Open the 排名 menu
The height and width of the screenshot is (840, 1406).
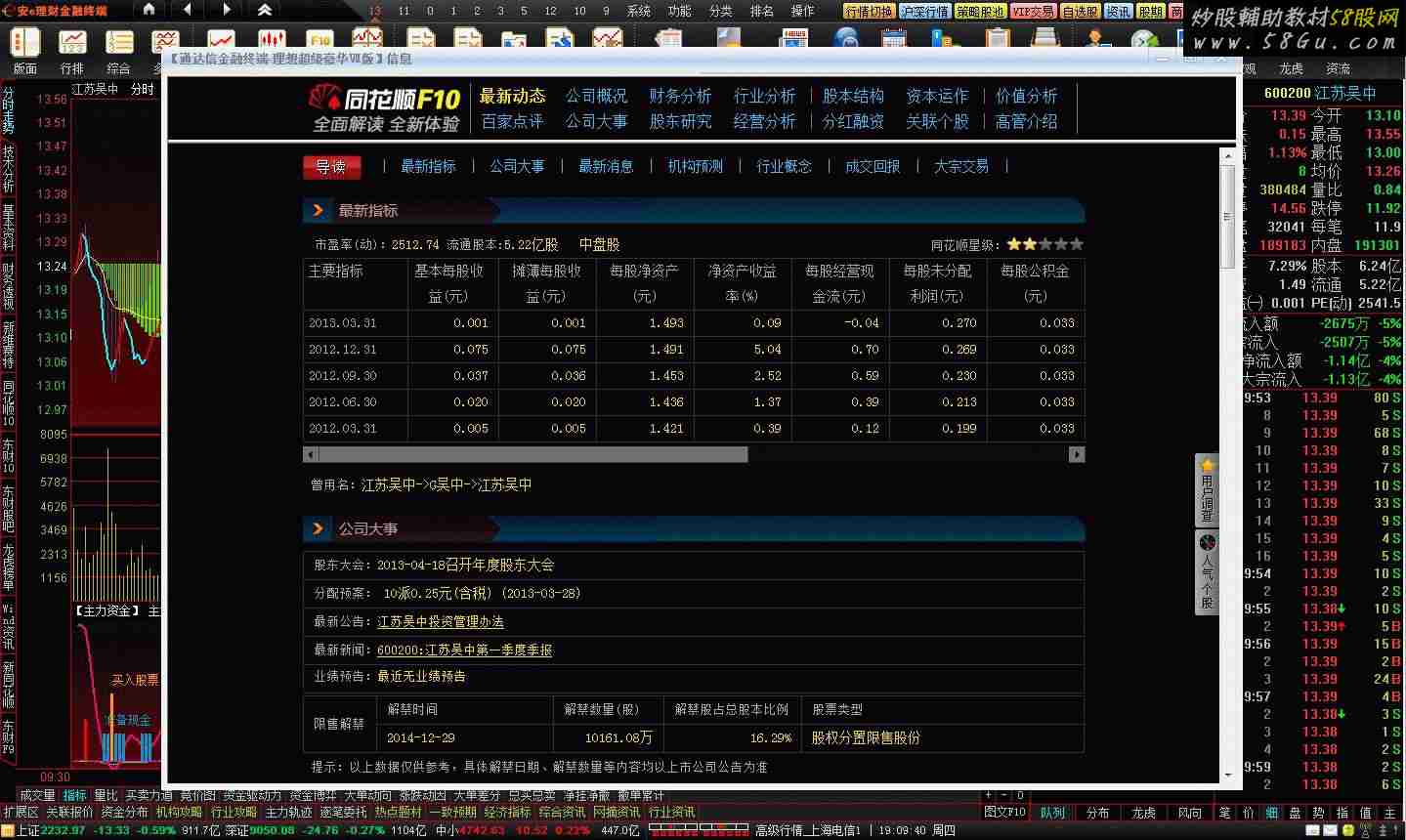(x=762, y=11)
